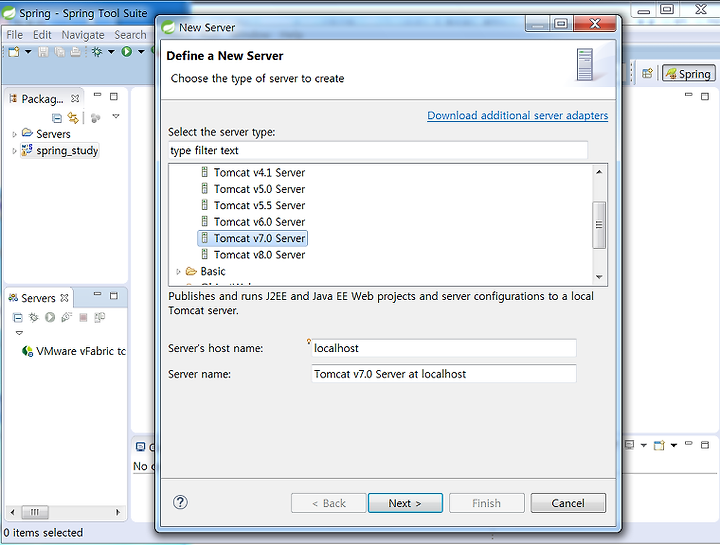The height and width of the screenshot is (545, 720).
Task: Click Publish to the server icon
Action: [99, 317]
